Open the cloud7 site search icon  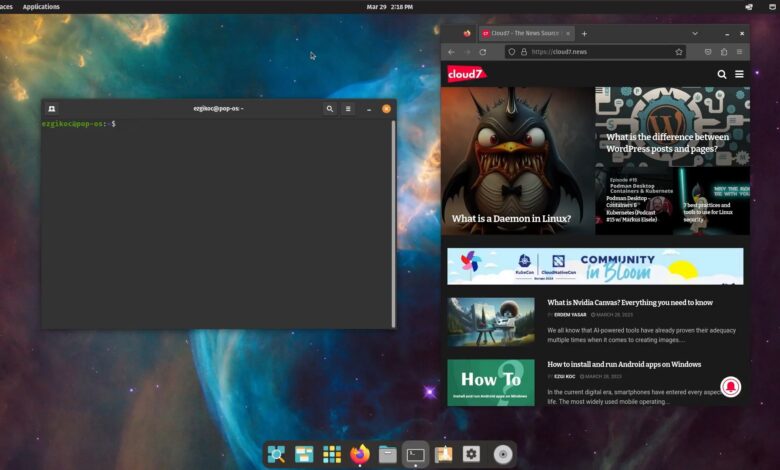[x=722, y=74]
